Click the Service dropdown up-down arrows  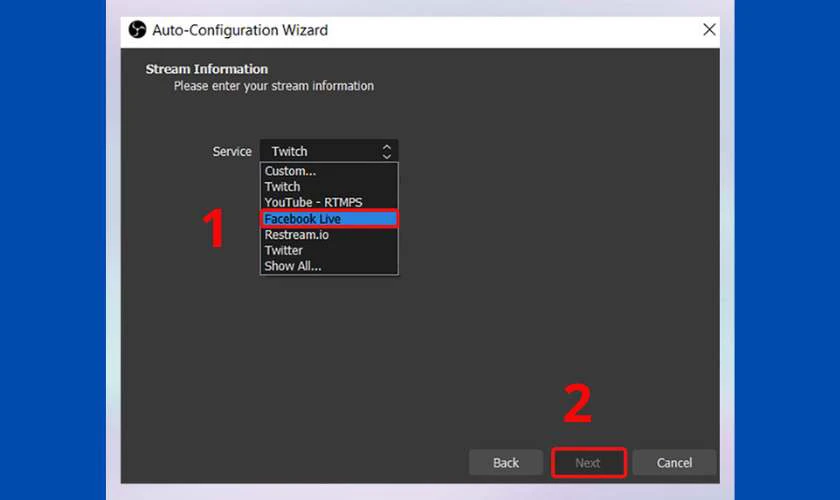pos(387,152)
